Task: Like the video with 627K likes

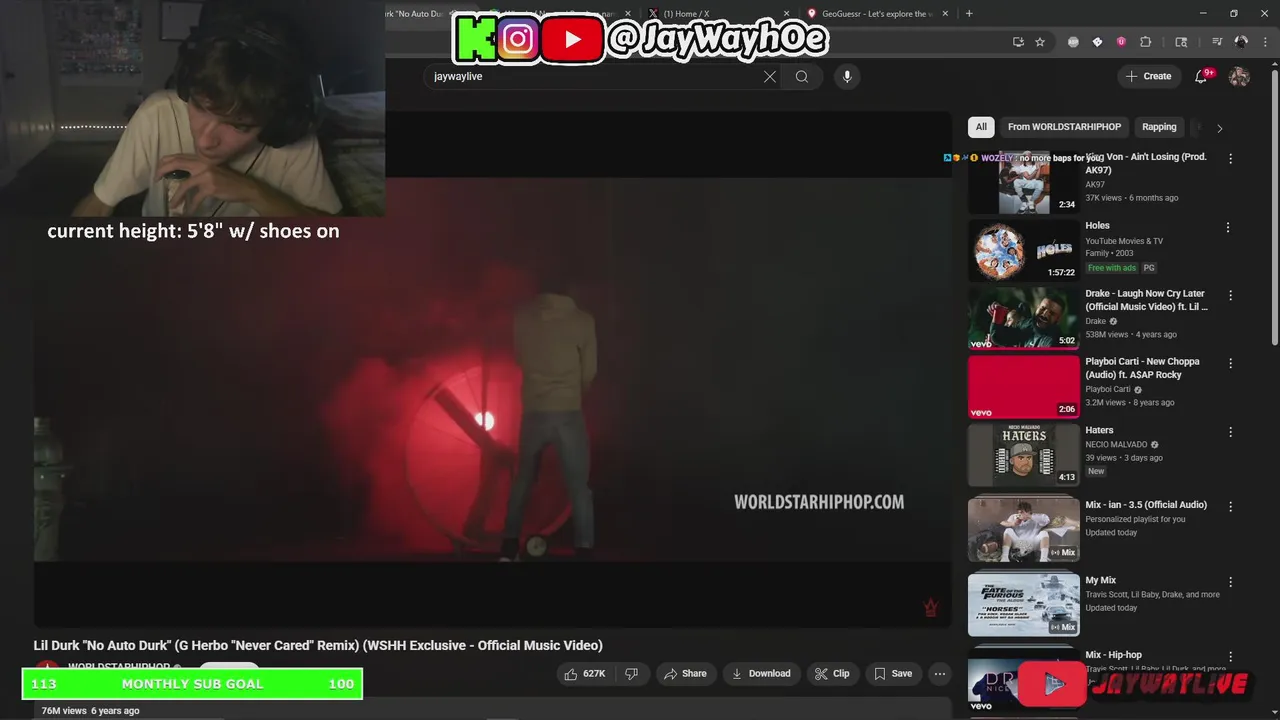Action: pos(586,674)
